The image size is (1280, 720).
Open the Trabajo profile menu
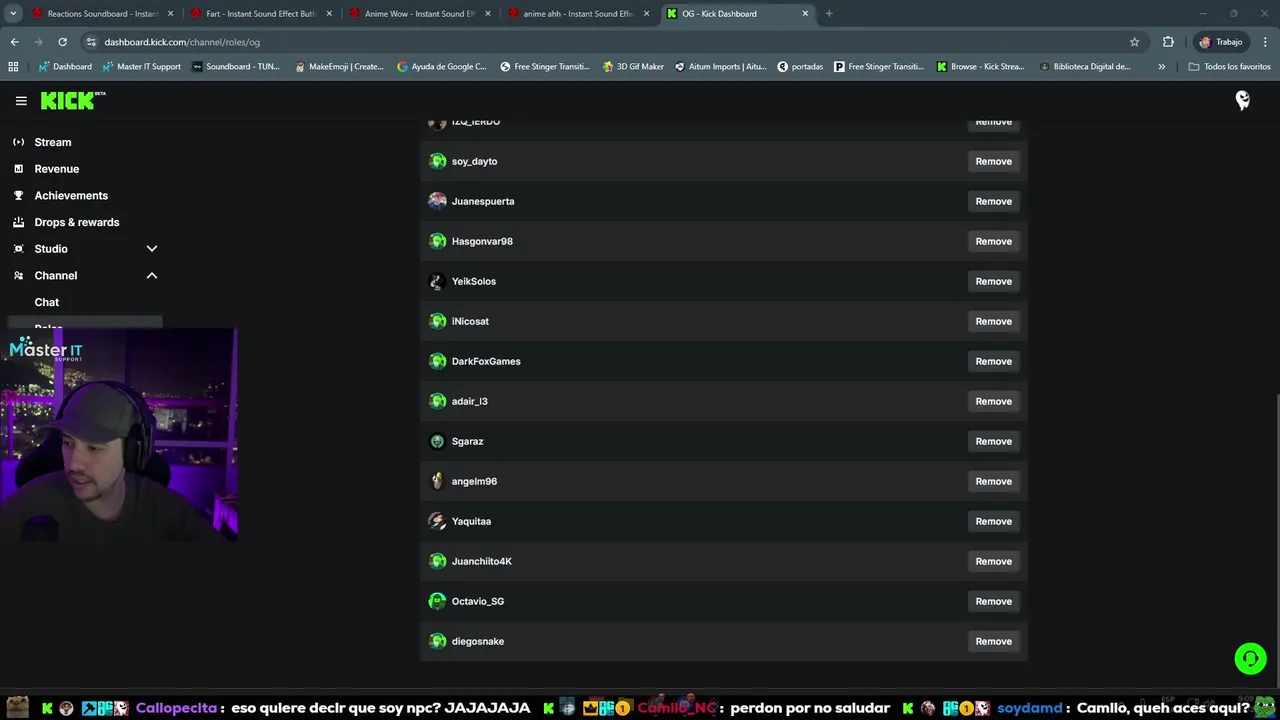(x=1221, y=42)
